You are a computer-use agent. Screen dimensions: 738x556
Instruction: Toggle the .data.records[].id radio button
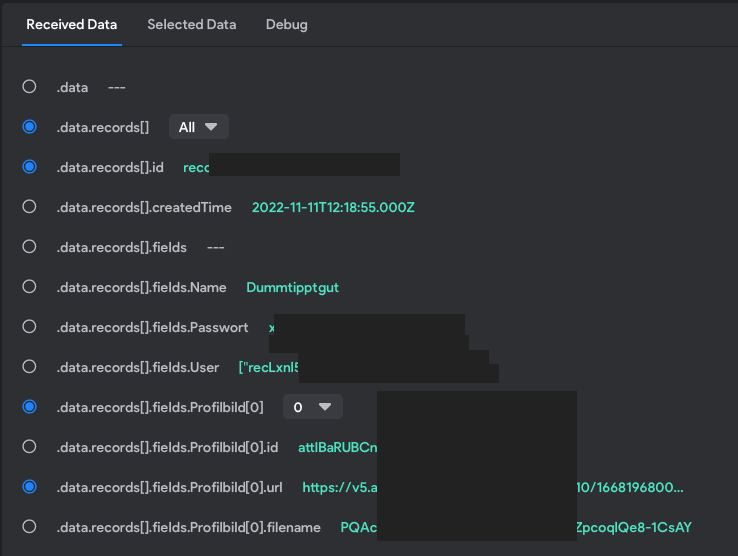[x=29, y=167]
